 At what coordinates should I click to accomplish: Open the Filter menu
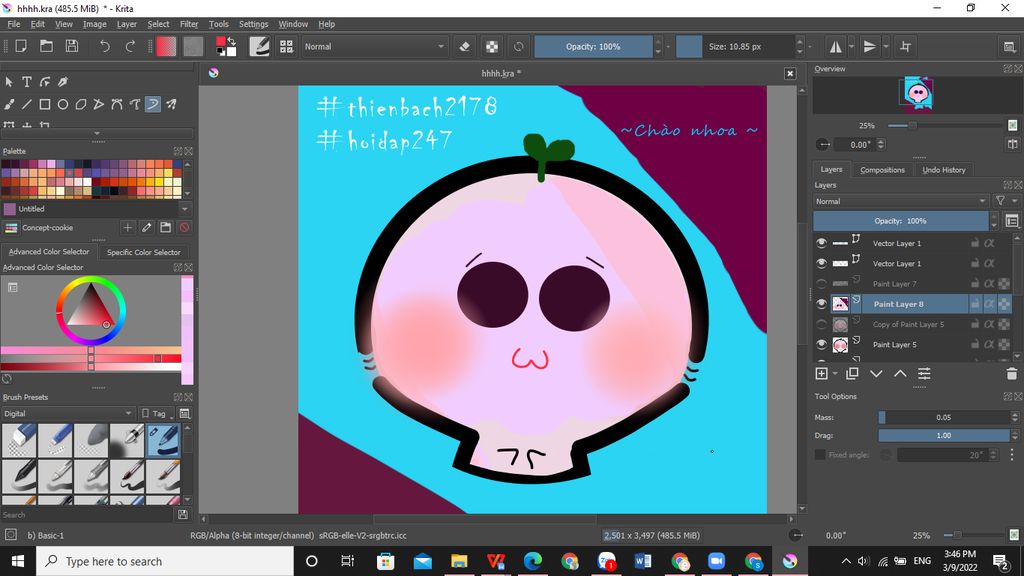[189, 24]
